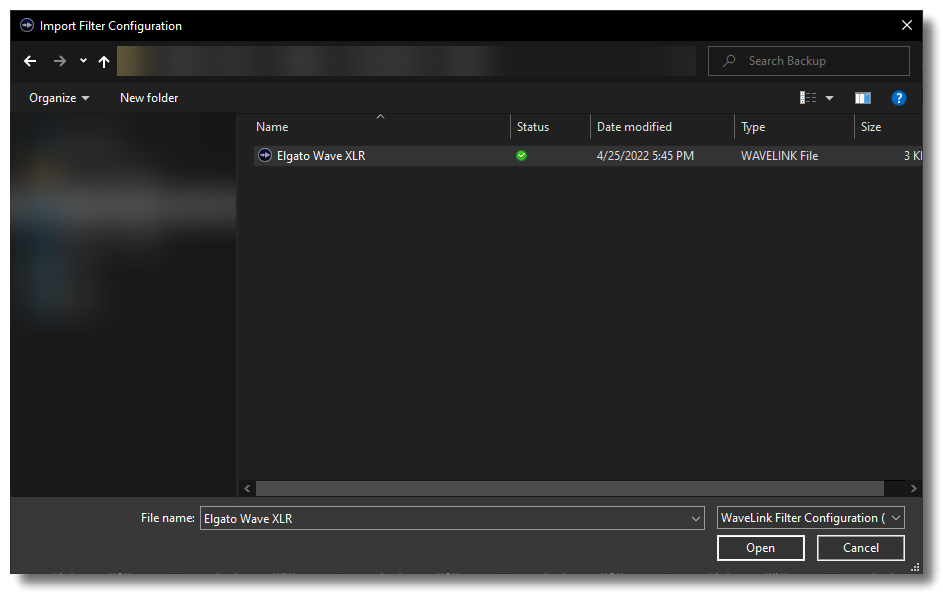The image size is (943, 594).
Task: Expand the File name dropdown arrow
Action: click(696, 518)
